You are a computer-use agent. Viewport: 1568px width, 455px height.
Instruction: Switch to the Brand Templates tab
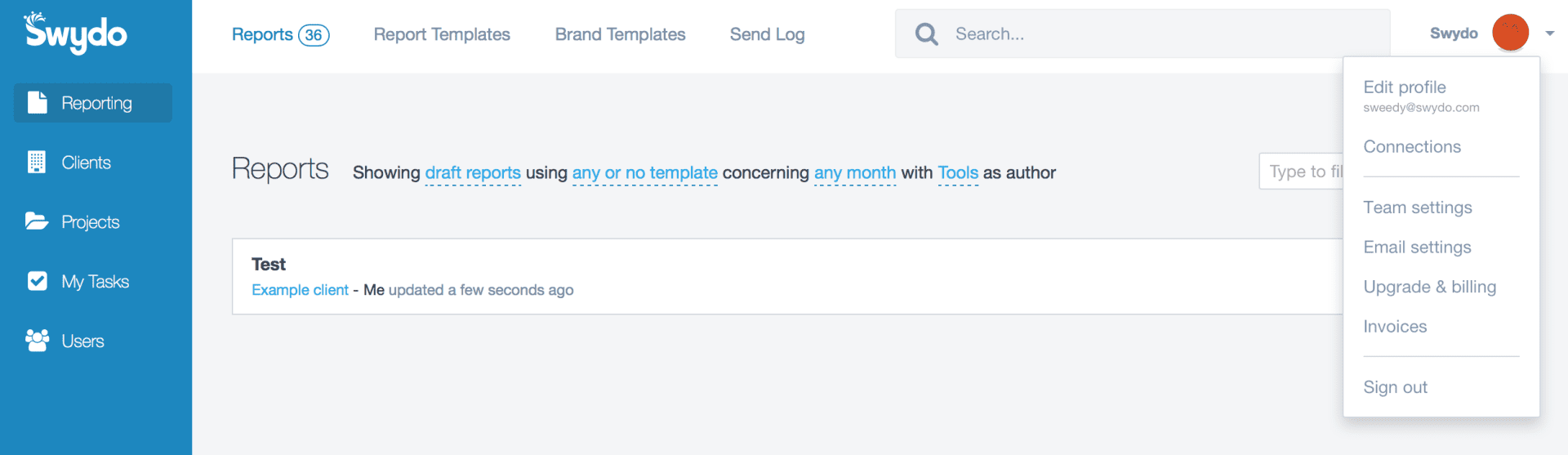point(621,34)
